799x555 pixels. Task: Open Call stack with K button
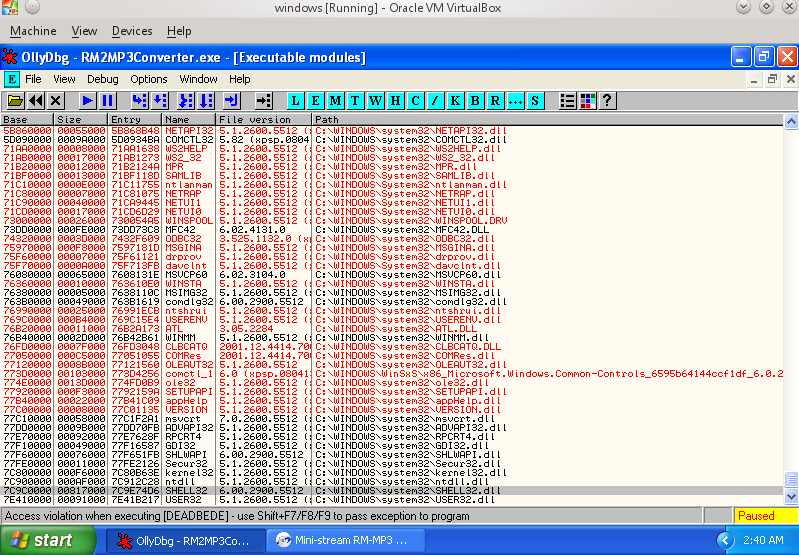455,101
